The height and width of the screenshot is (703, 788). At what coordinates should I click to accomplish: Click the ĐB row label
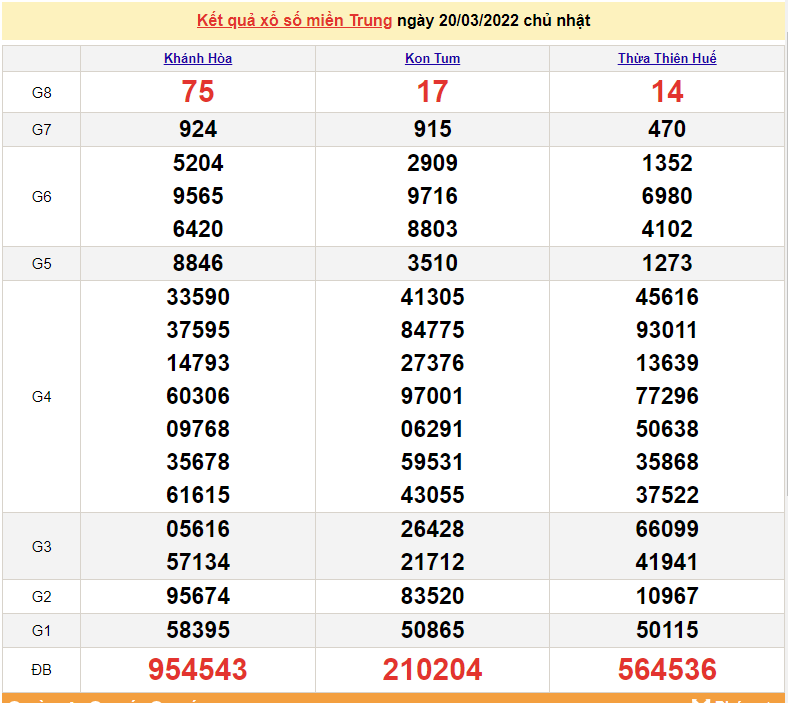tap(41, 669)
